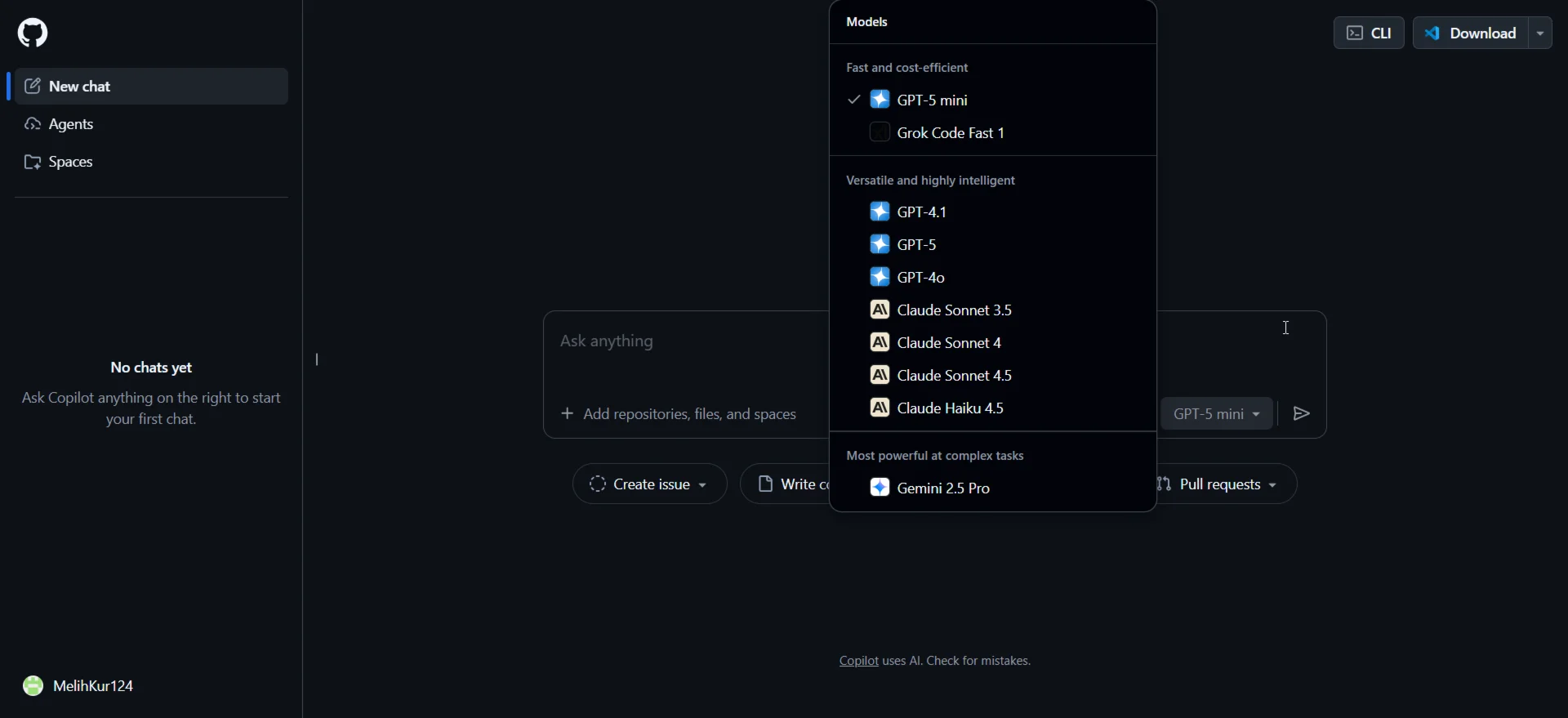This screenshot has height=718, width=1568.
Task: Open the GPT-5 mini model picker dropdown
Action: 1217,413
